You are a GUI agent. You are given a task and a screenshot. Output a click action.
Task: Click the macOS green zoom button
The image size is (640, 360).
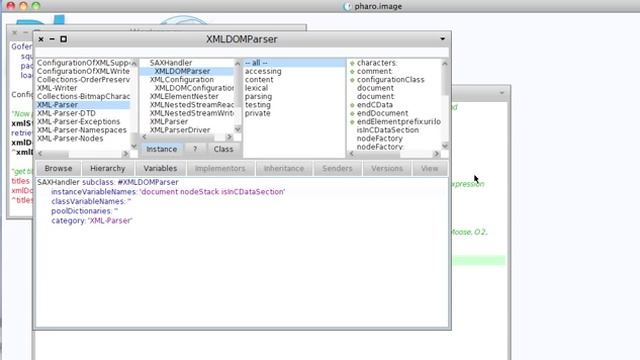(36, 6)
